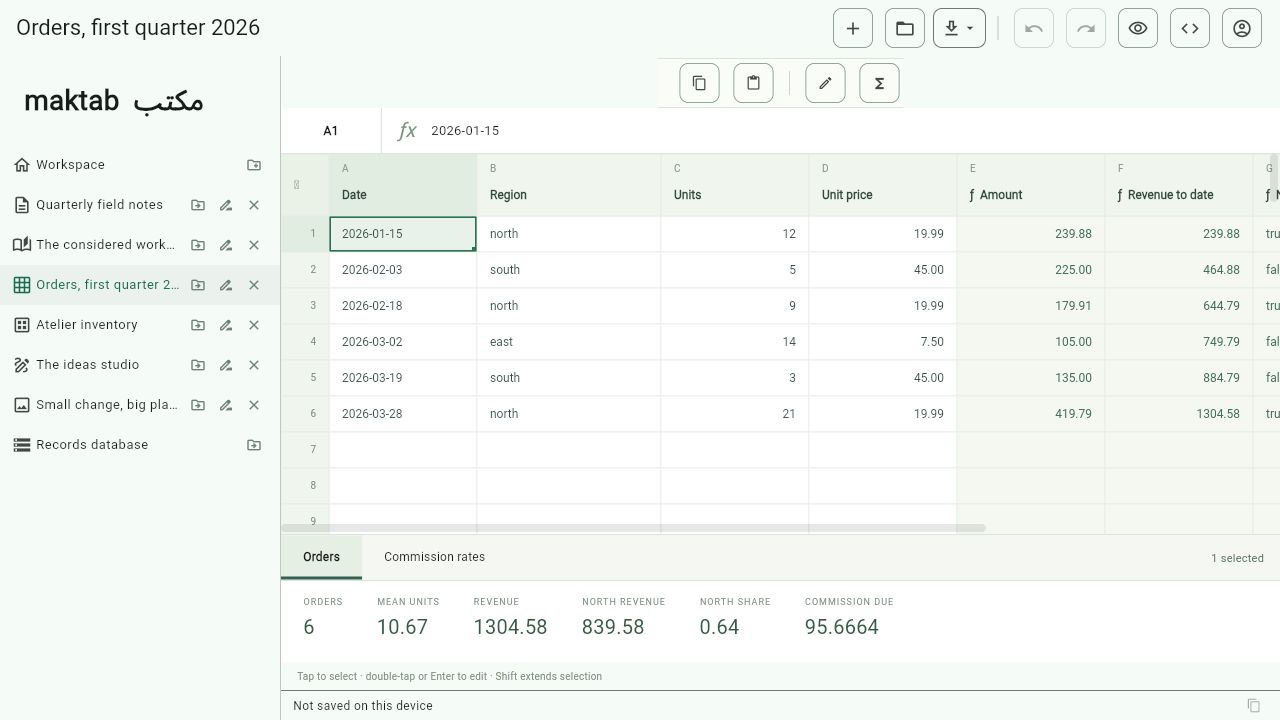Click the horizontal scrollbar under the grid

pos(634,528)
